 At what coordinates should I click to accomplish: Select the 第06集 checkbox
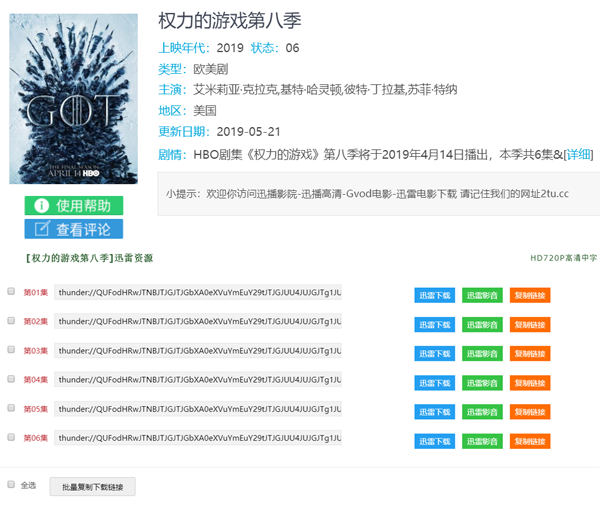(x=12, y=437)
